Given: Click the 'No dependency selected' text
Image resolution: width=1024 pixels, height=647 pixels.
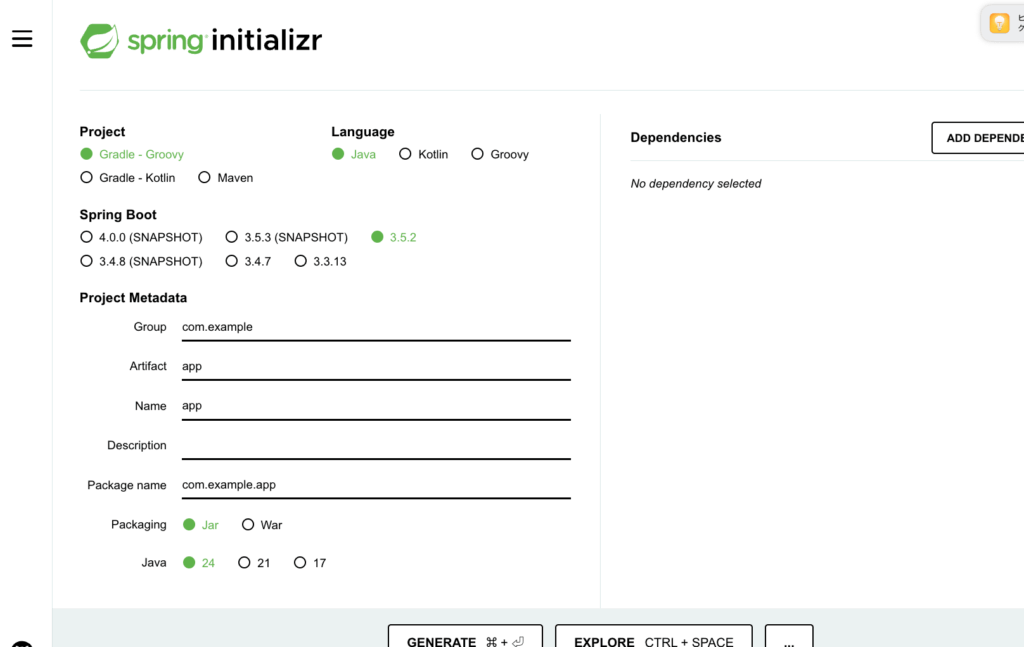Looking at the screenshot, I should click(696, 183).
